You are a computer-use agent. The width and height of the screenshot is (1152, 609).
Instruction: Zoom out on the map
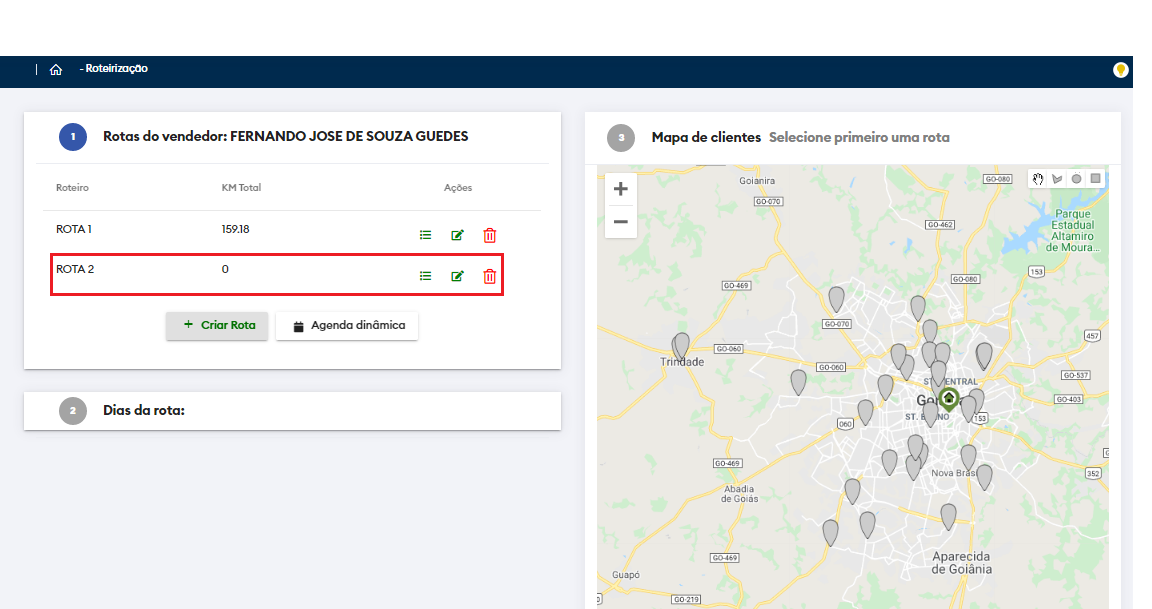point(620,221)
